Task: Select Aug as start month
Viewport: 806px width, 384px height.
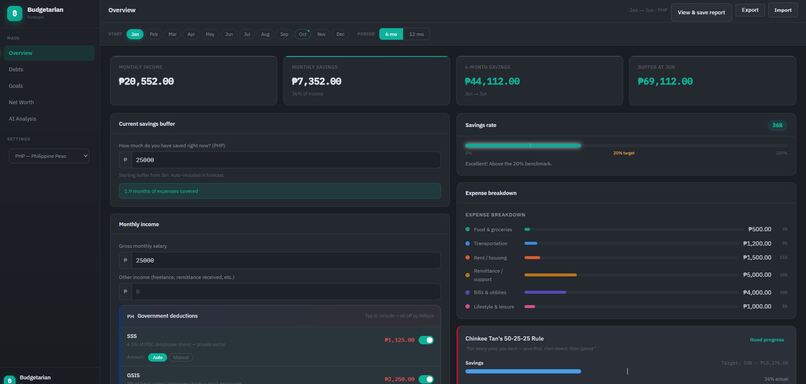Action: click(265, 34)
